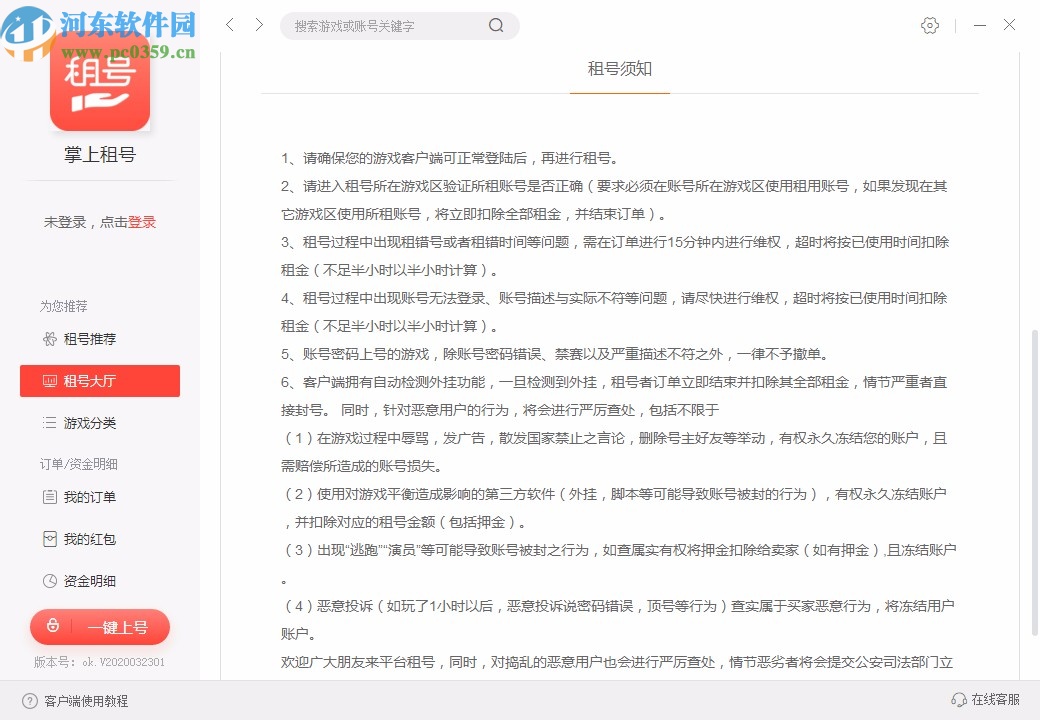Click the 登录 login link
The height and width of the screenshot is (720, 1040).
coord(143,222)
